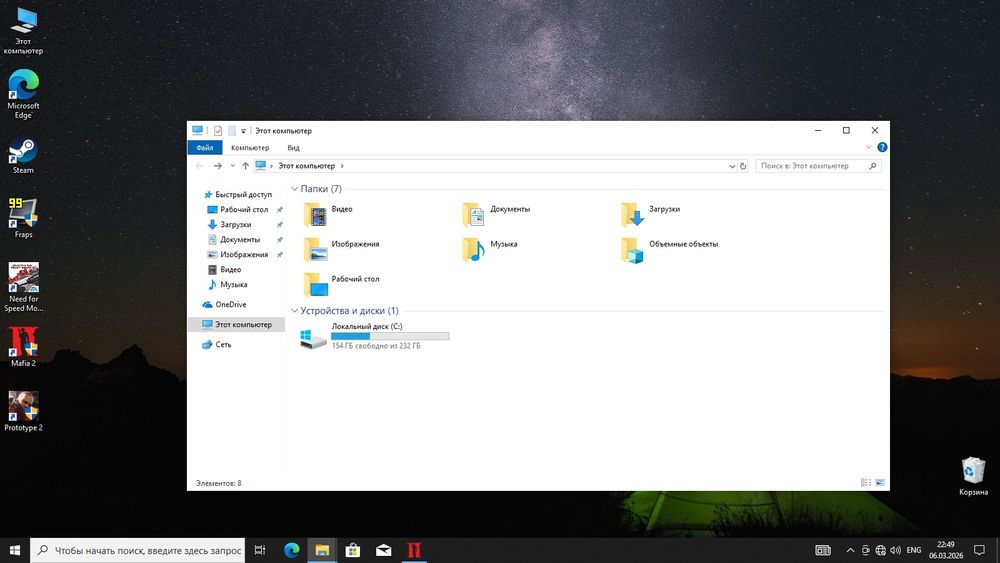Open breadcrumb arrow after Этот компьютер
This screenshot has height=563, width=1000.
(x=342, y=166)
